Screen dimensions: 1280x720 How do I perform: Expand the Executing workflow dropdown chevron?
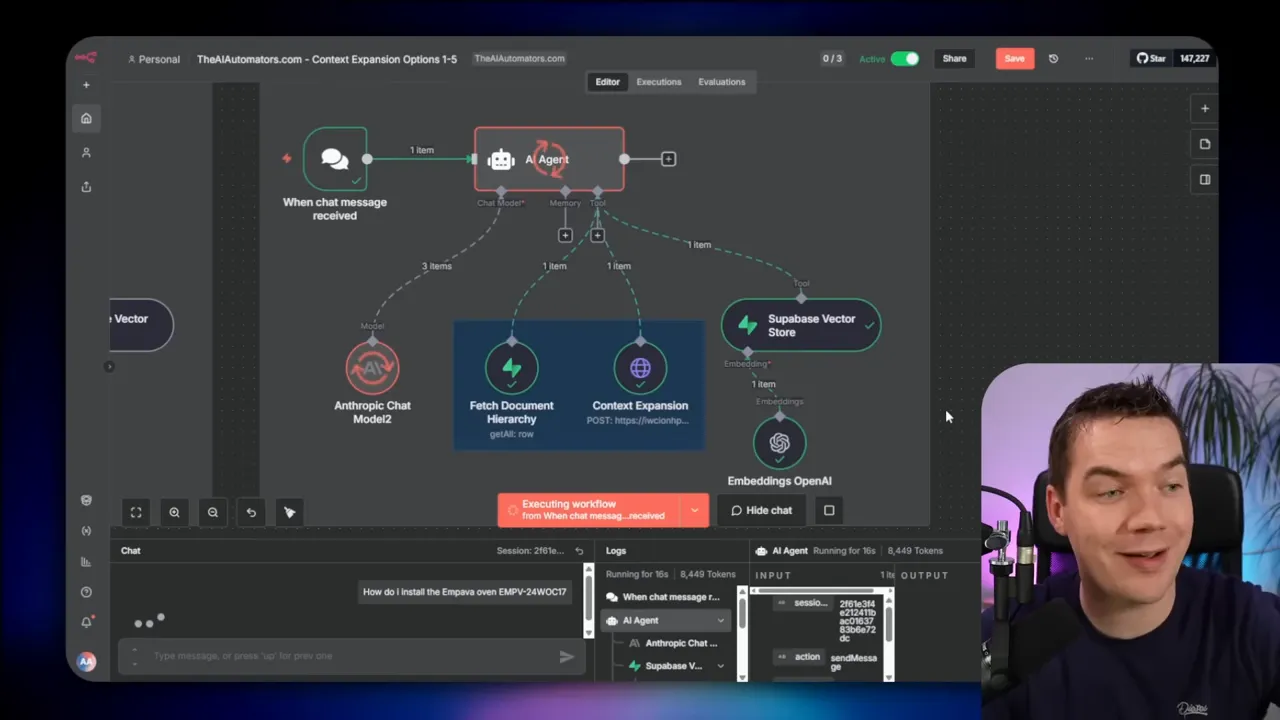coord(694,510)
